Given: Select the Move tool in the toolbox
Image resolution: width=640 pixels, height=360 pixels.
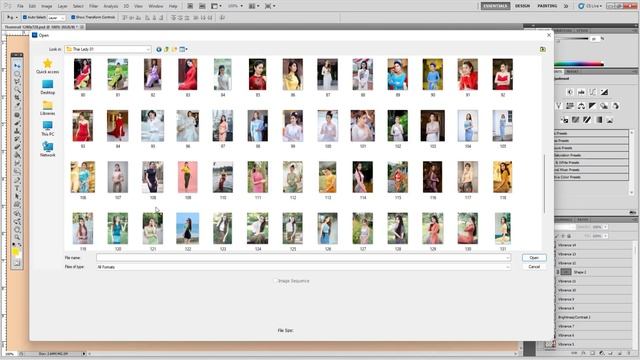Looking at the screenshot, I should [x=17, y=66].
